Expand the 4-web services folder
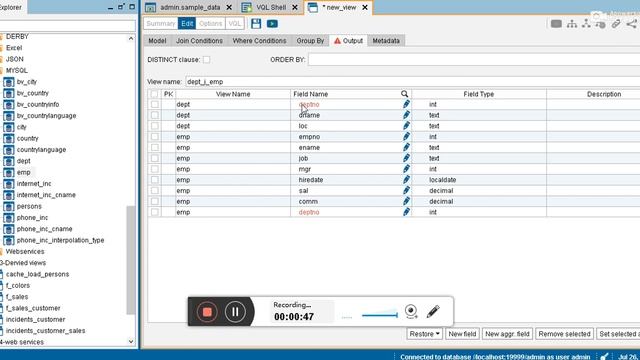 click(x=22, y=342)
